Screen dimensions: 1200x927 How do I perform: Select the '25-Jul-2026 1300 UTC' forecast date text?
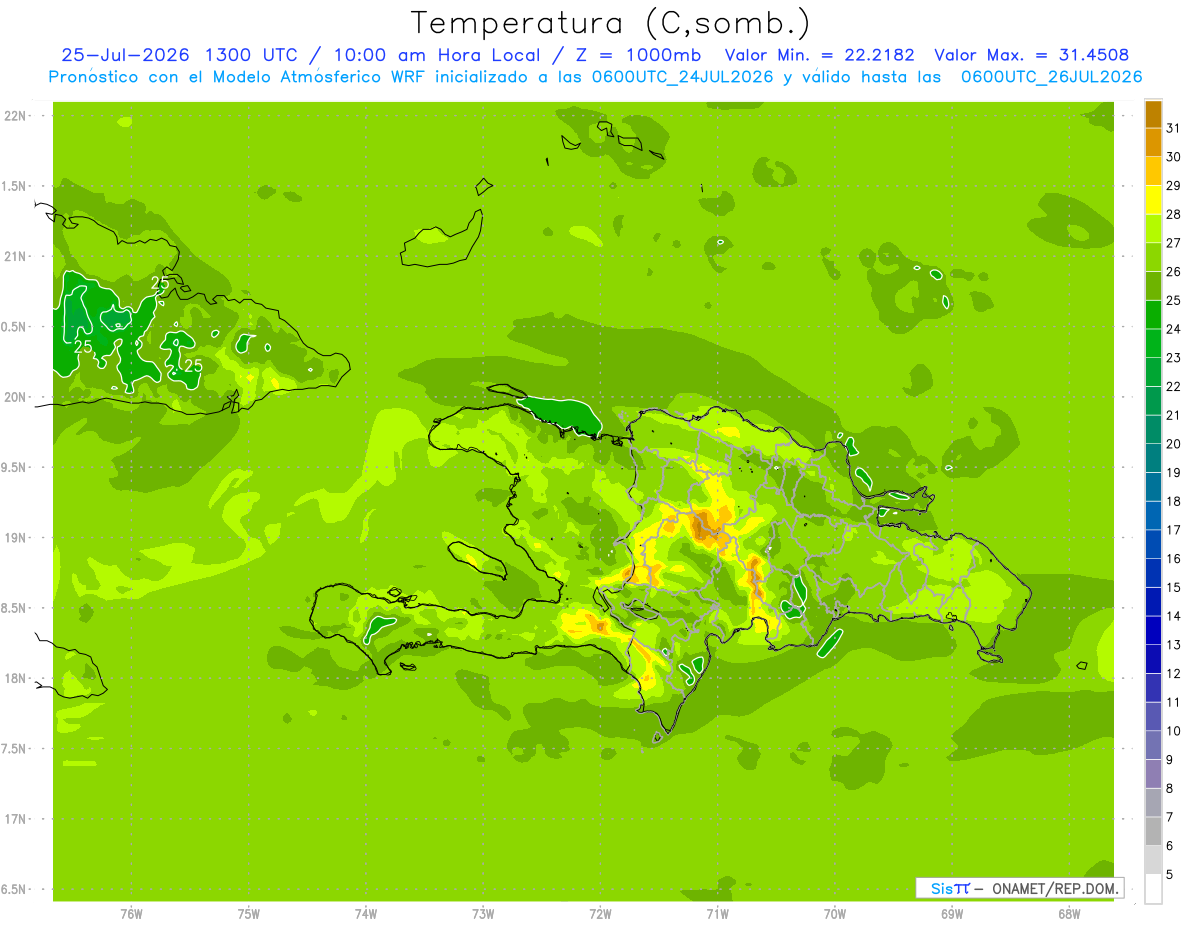(x=179, y=55)
